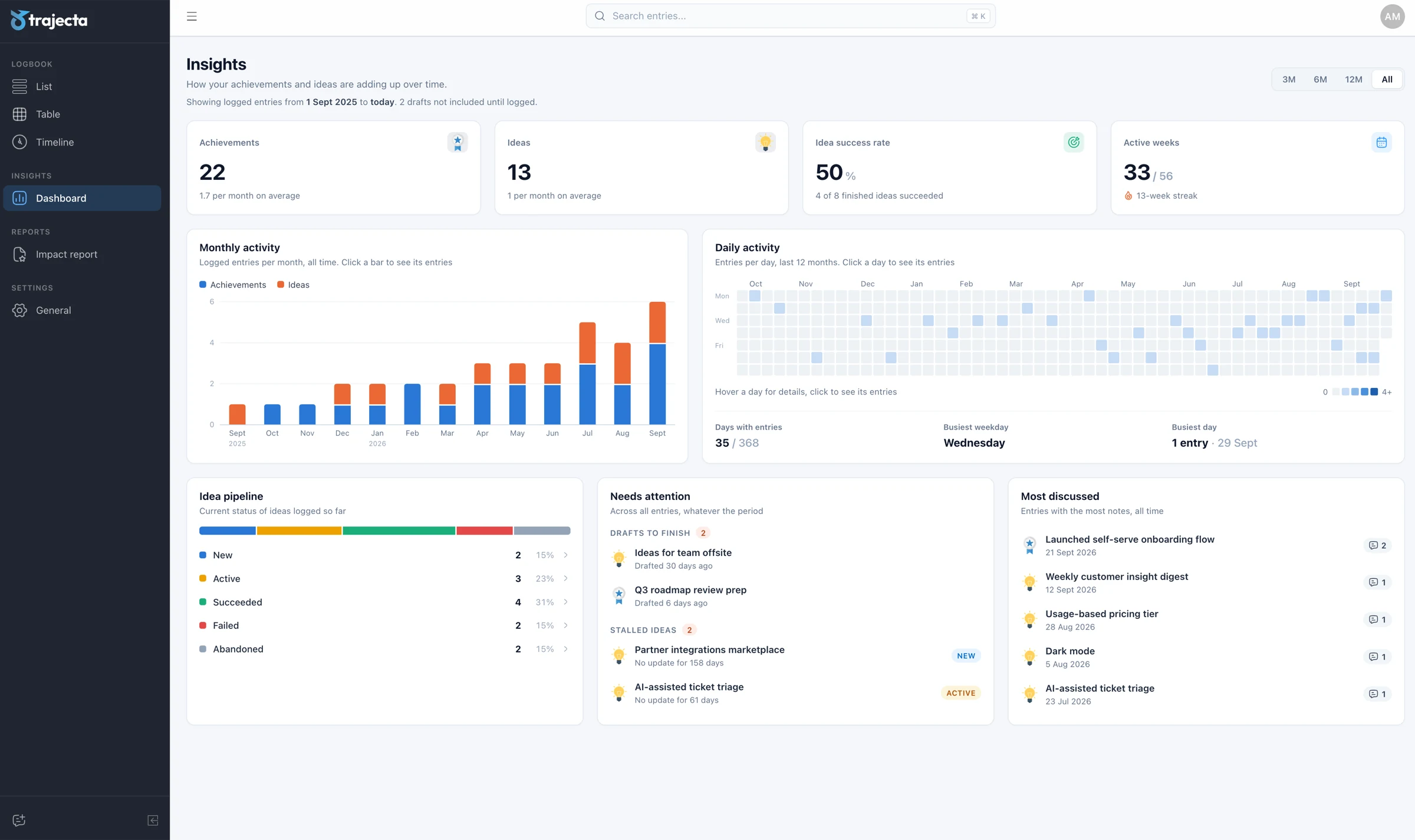Click the July bar in Monthly activity chart

(x=587, y=373)
